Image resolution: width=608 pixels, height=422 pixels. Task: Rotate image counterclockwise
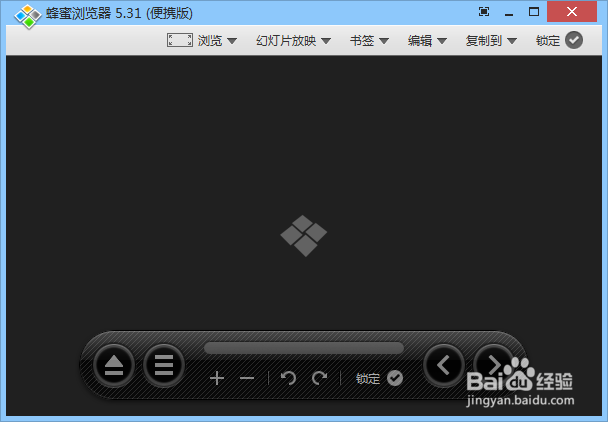pos(288,378)
